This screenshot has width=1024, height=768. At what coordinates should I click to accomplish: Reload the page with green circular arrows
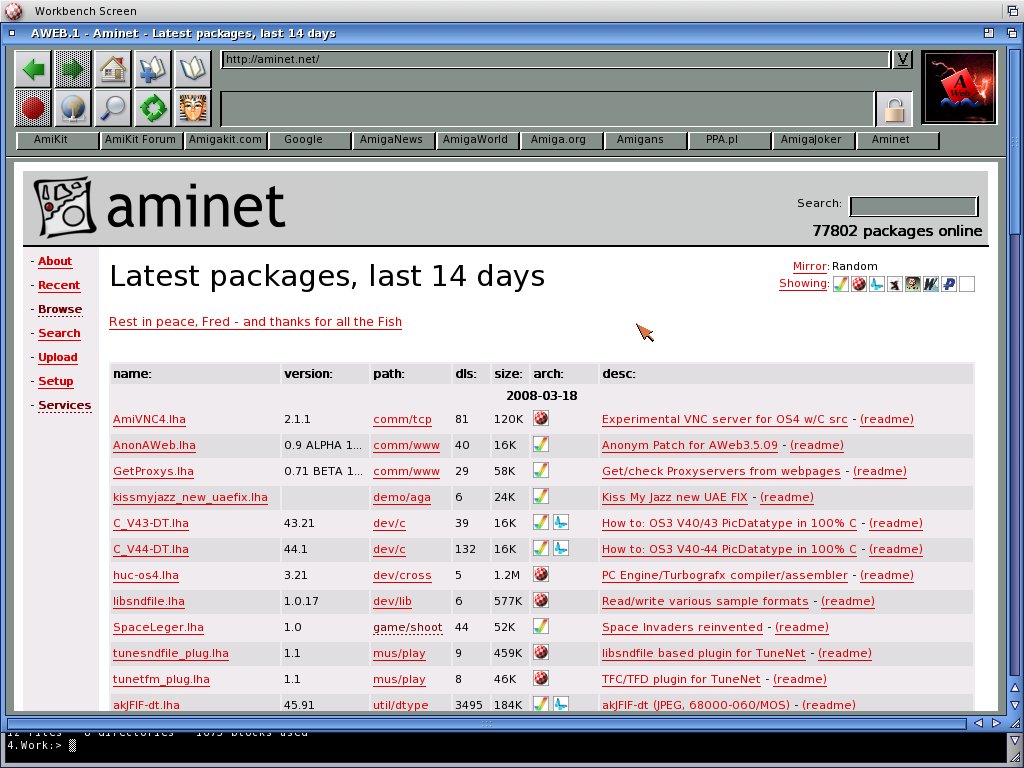click(x=152, y=108)
